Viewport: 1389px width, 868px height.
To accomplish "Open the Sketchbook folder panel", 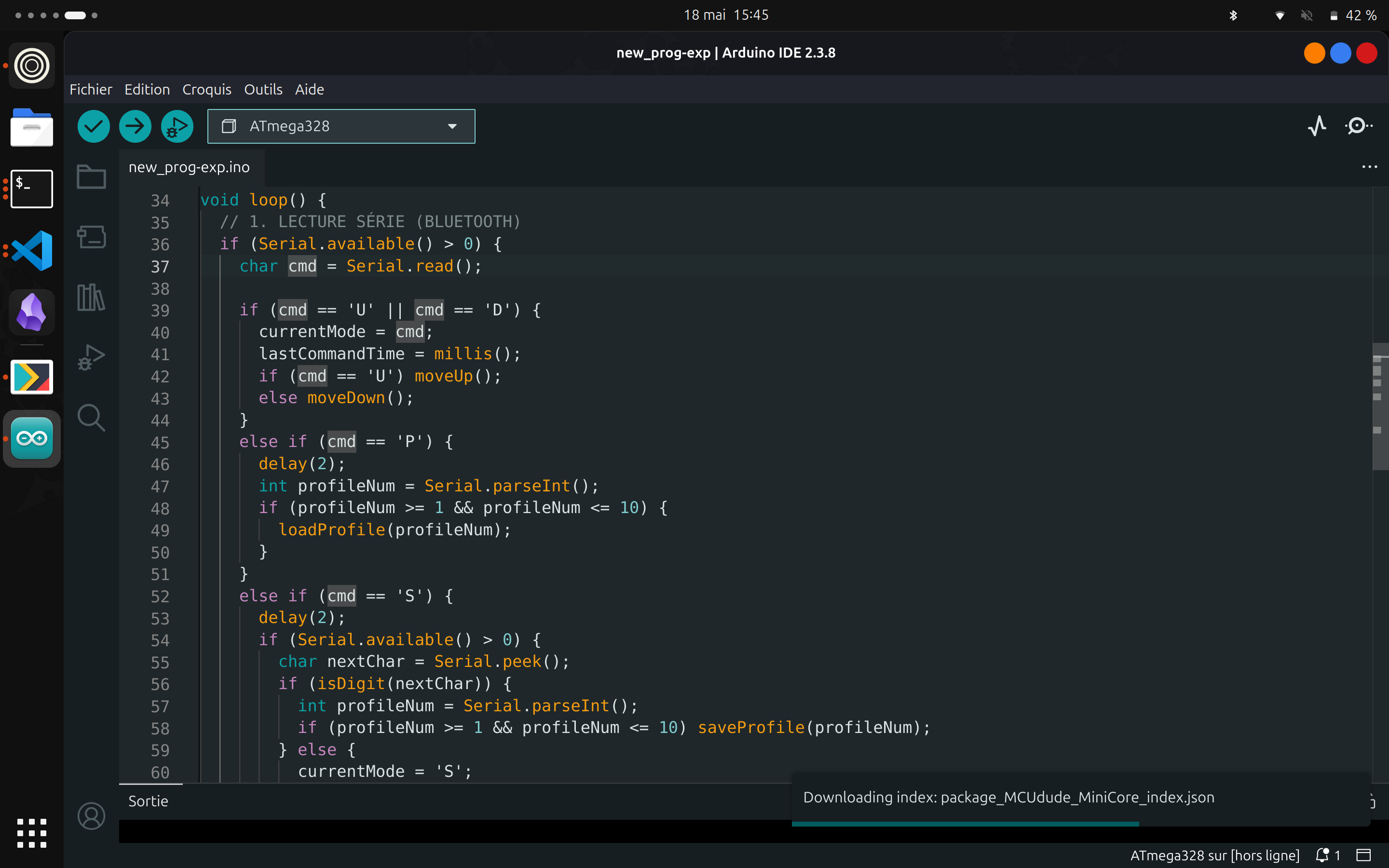I will 91,177.
